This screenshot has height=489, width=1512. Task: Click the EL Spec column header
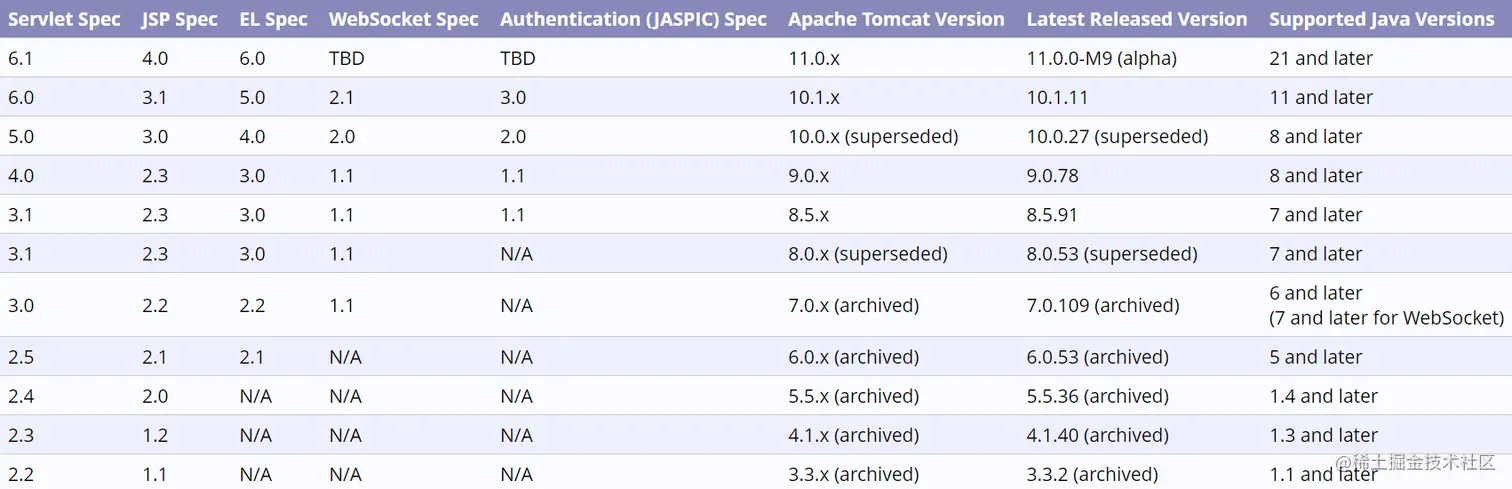point(273,19)
